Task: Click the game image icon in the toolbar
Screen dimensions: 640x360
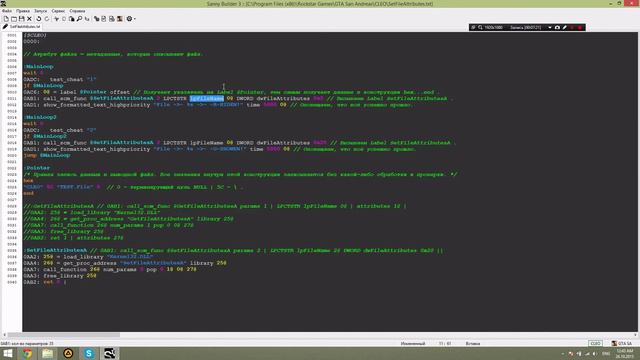Action: 120,19
